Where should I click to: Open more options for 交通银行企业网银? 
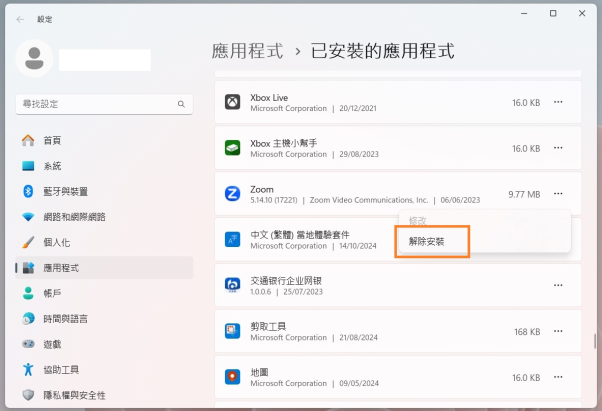tap(558, 285)
